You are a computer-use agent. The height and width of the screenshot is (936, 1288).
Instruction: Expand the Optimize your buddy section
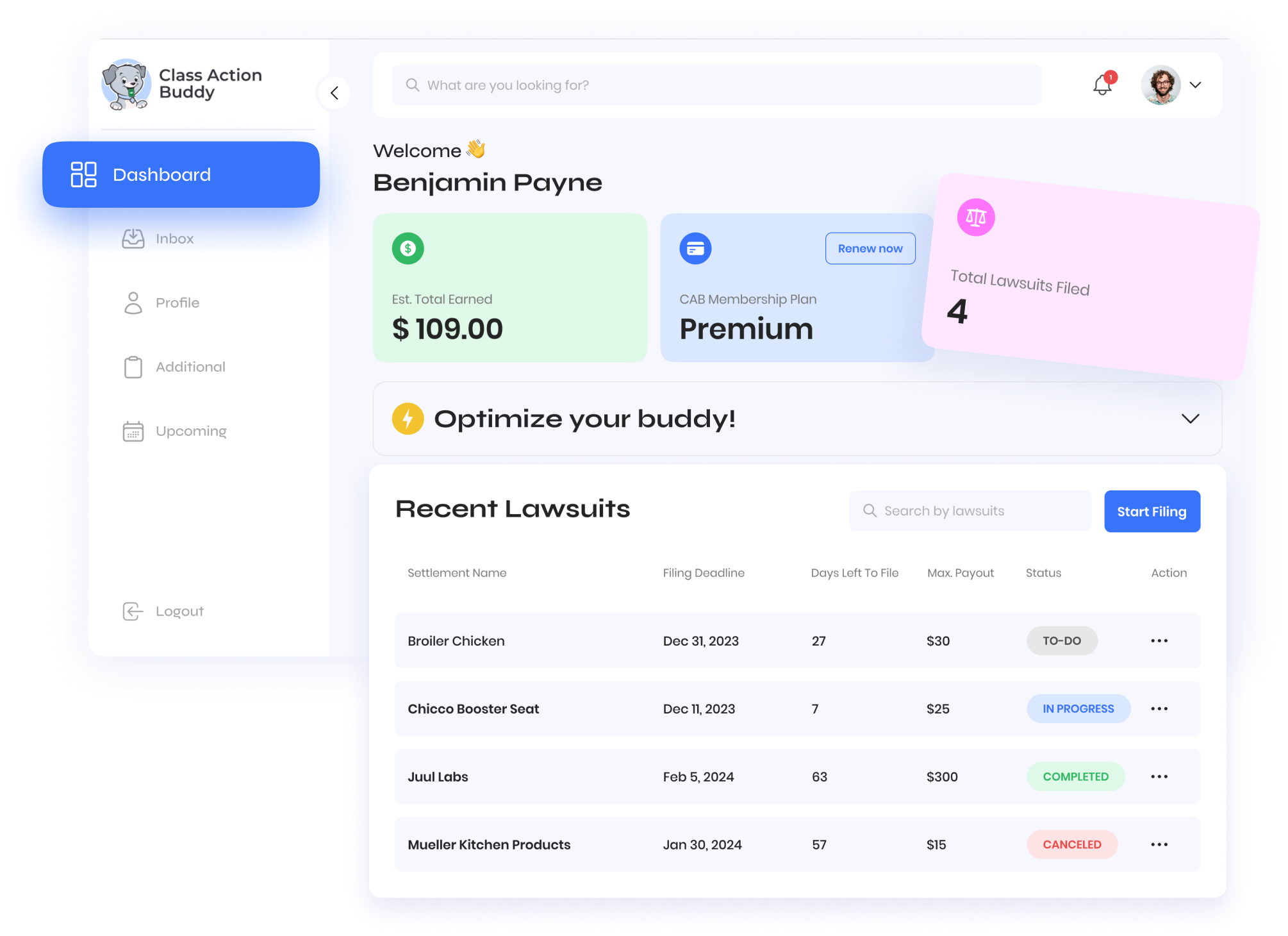pos(1190,419)
